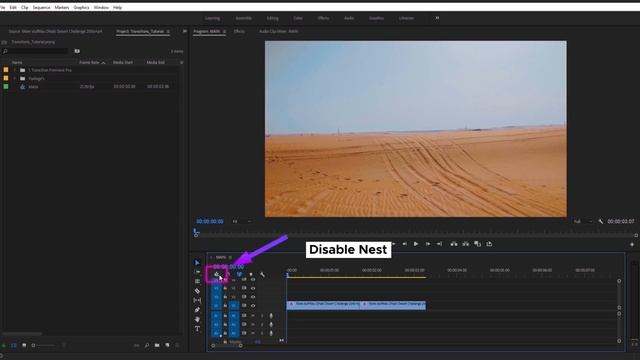
Task: Open the Sequence menu
Action: coord(41,7)
